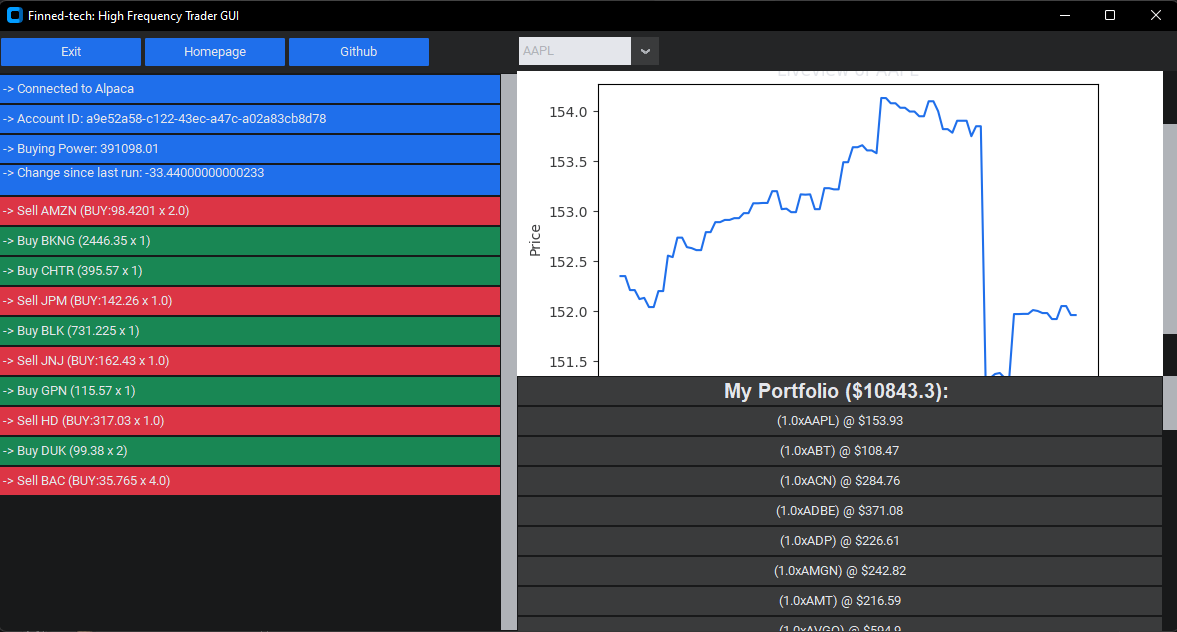Click the Price axis label on chart
This screenshot has height=632, width=1177.
coord(535,240)
